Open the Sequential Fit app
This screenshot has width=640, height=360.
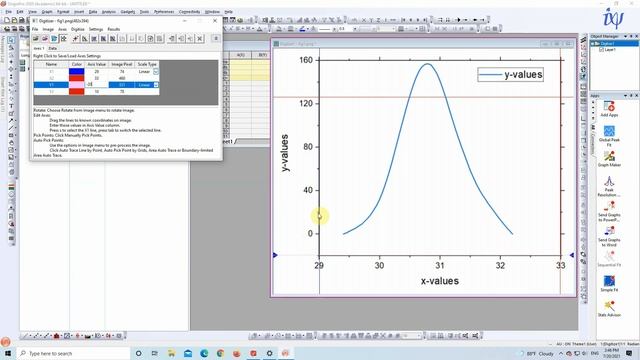(609, 257)
